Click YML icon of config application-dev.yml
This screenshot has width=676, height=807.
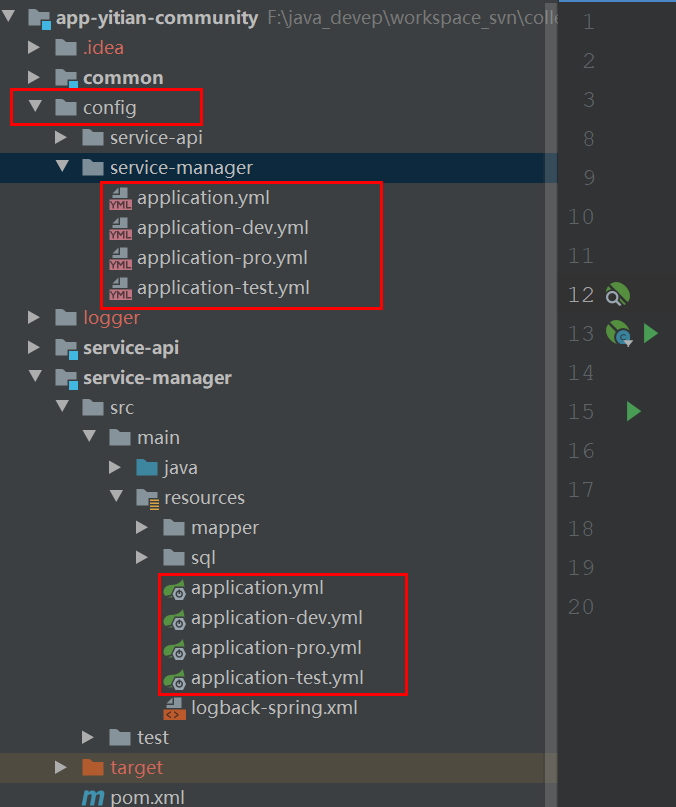120,229
